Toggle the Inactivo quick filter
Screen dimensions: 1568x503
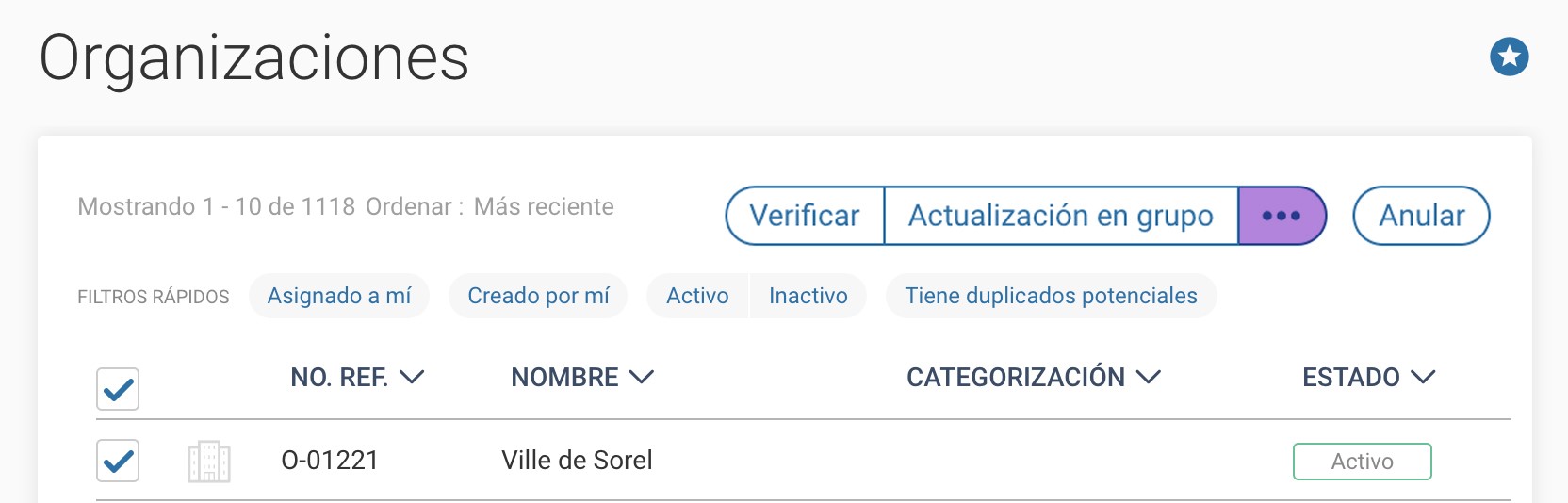tap(808, 296)
